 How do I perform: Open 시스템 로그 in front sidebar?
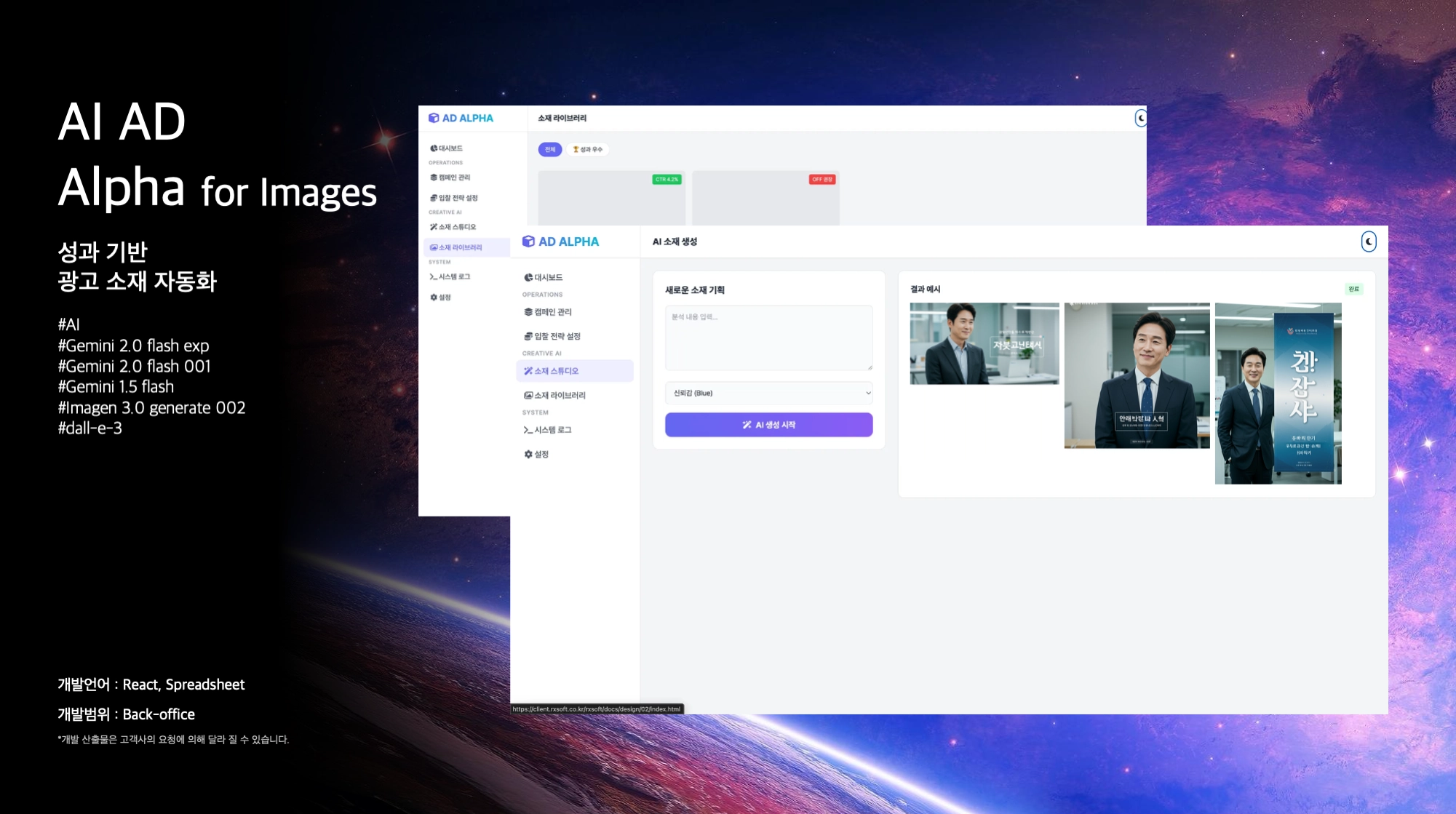(x=552, y=430)
